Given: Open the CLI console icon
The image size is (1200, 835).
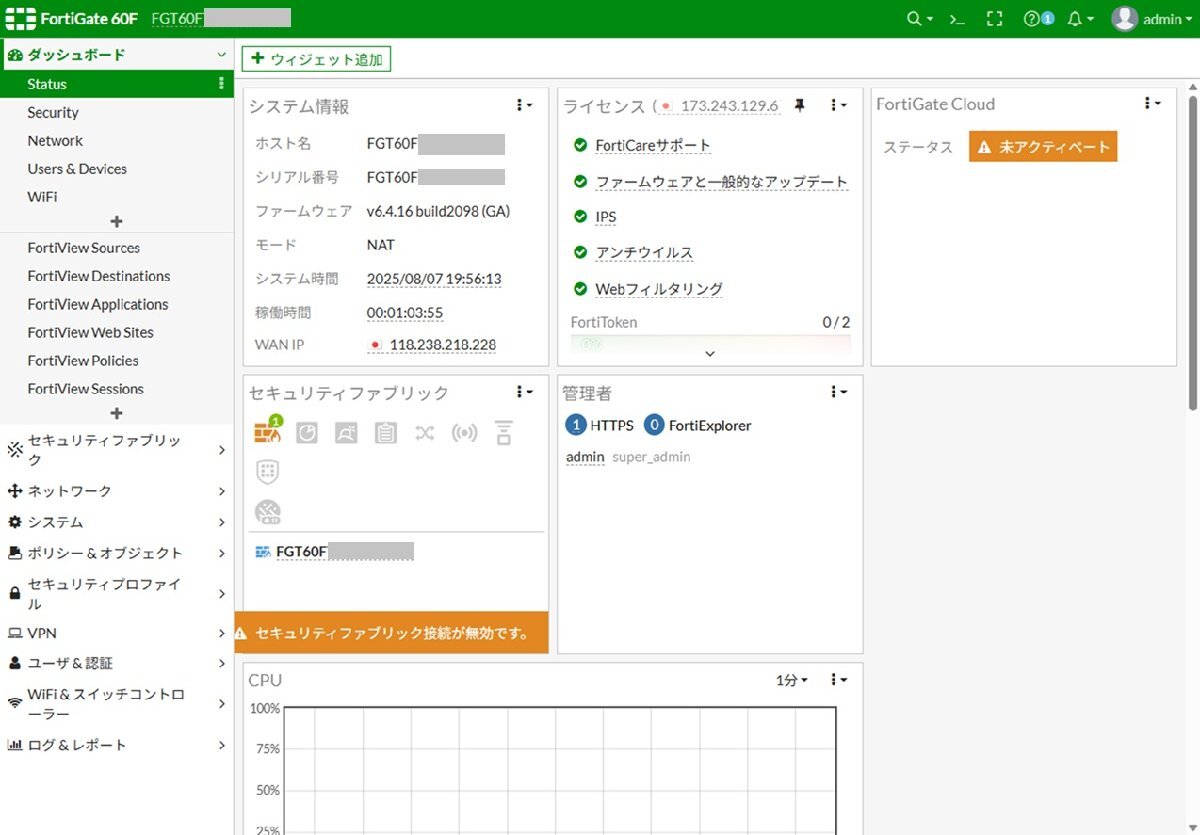Looking at the screenshot, I should point(957,19).
